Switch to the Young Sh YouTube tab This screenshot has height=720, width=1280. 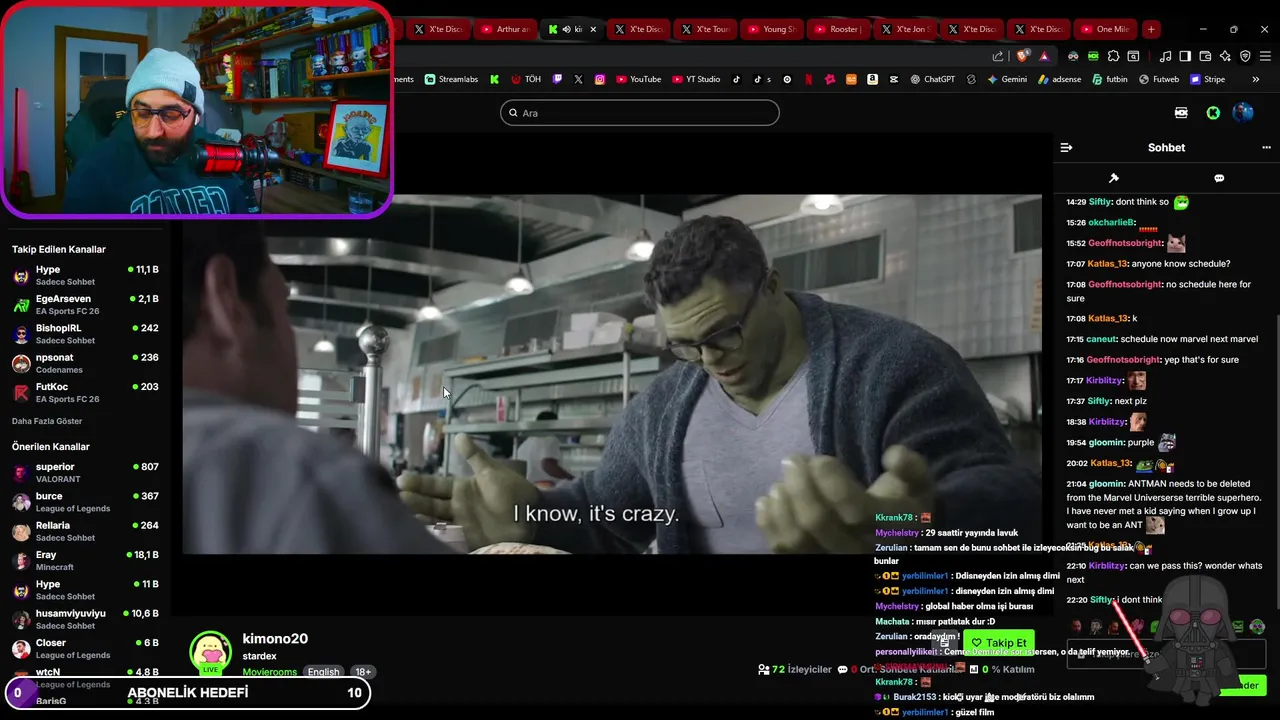pos(771,29)
